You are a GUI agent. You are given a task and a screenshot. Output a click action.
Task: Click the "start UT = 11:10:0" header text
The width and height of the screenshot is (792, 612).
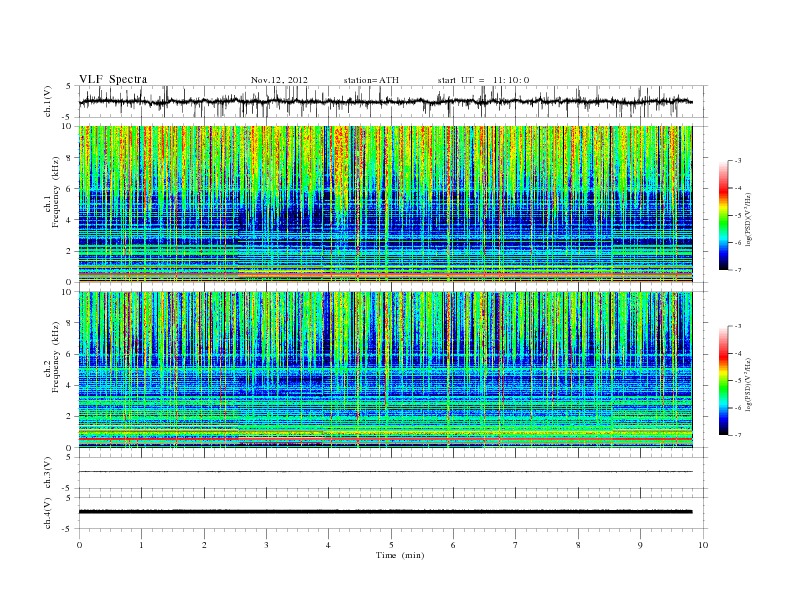pyautogui.click(x=483, y=80)
